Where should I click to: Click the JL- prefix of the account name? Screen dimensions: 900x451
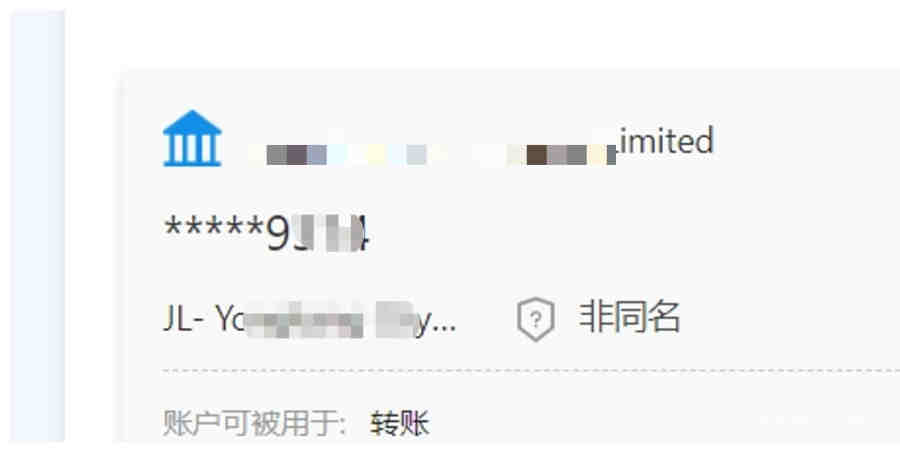click(184, 318)
